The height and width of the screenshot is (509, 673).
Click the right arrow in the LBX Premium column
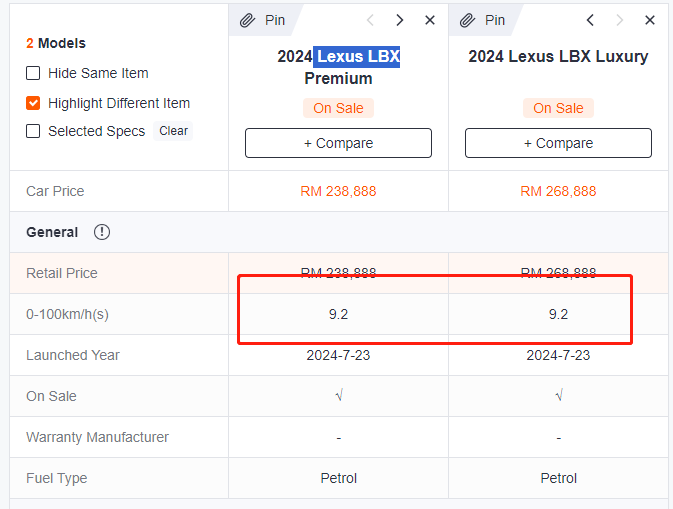coord(400,20)
